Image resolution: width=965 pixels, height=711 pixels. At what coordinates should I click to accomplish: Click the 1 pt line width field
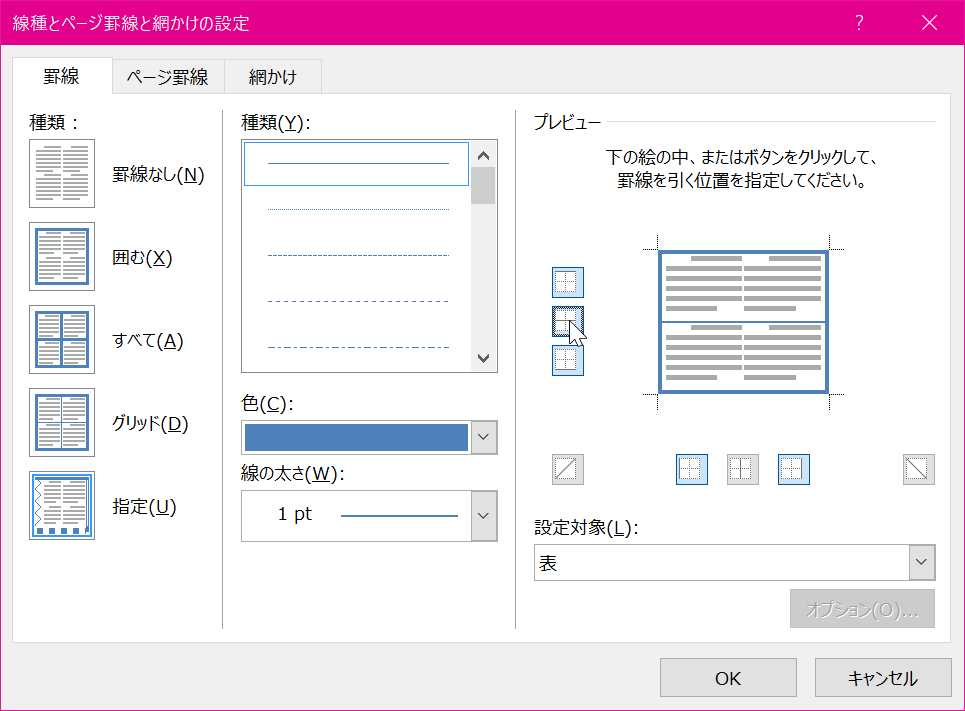(356, 516)
